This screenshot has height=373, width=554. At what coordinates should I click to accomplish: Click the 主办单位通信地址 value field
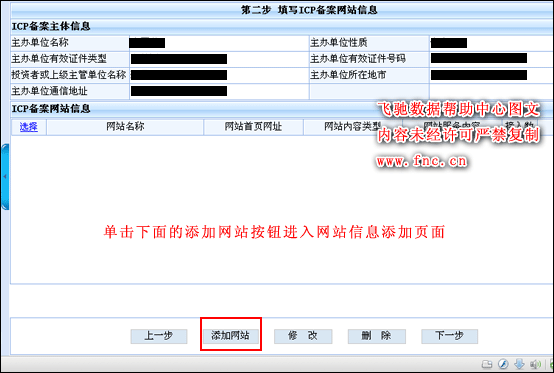pyautogui.click(x=219, y=91)
